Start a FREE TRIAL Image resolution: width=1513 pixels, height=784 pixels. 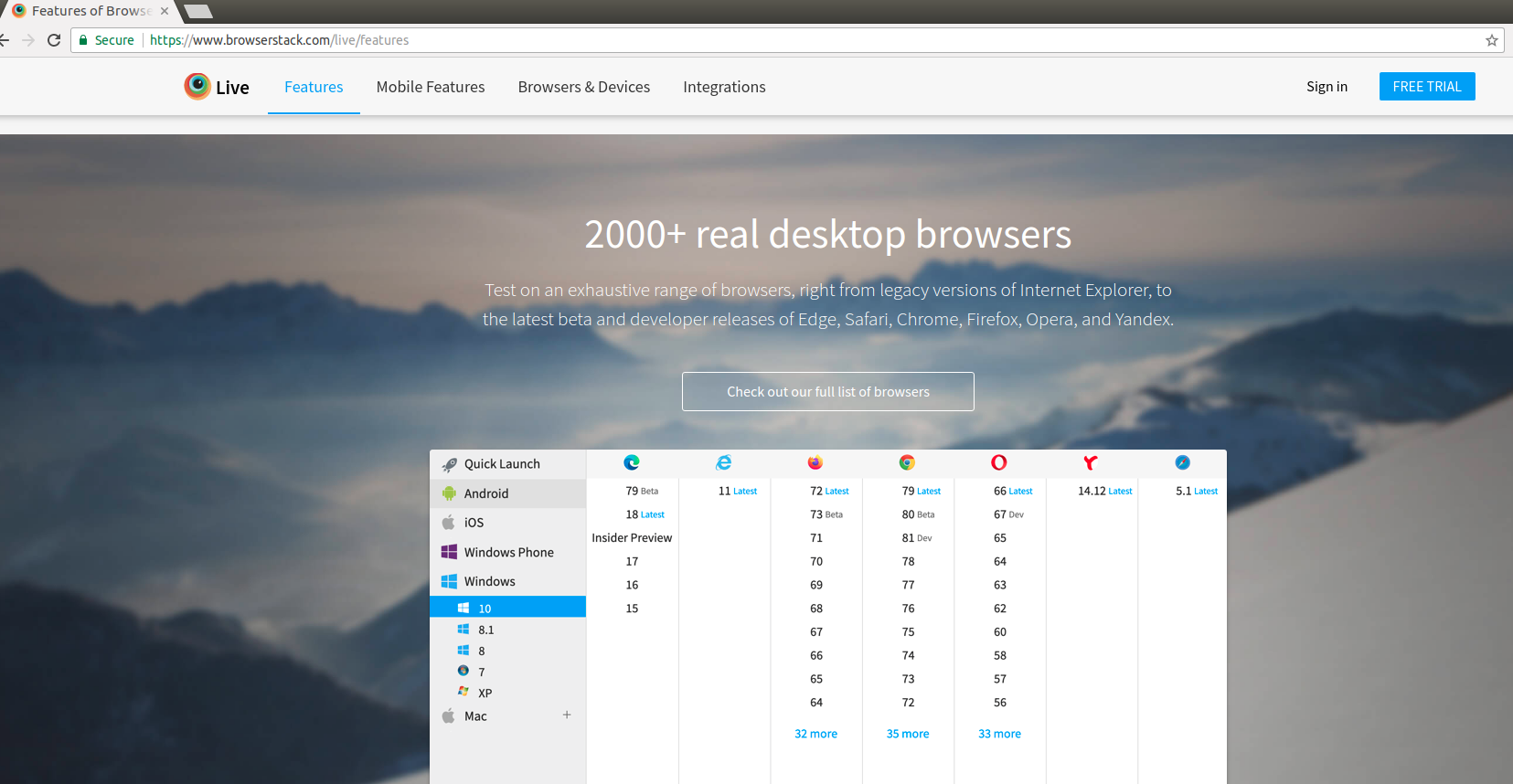click(1427, 86)
